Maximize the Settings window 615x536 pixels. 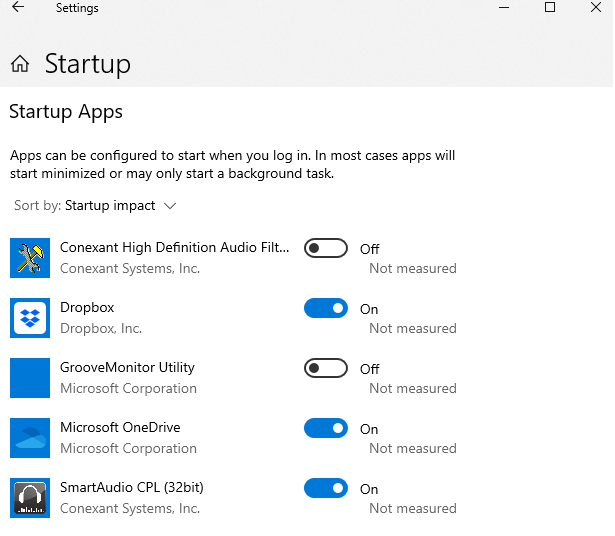[550, 7]
